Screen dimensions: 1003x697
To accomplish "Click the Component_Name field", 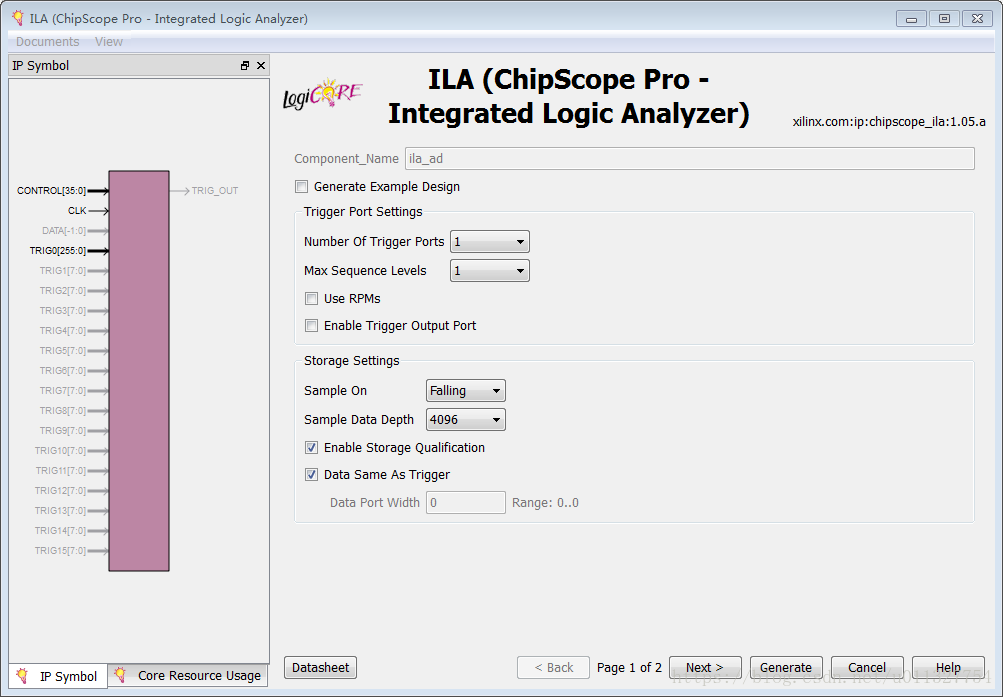I will 690,159.
